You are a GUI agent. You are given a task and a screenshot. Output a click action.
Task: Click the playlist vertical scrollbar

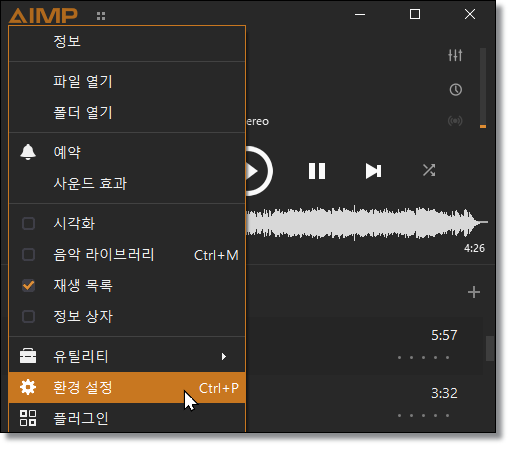(x=490, y=348)
